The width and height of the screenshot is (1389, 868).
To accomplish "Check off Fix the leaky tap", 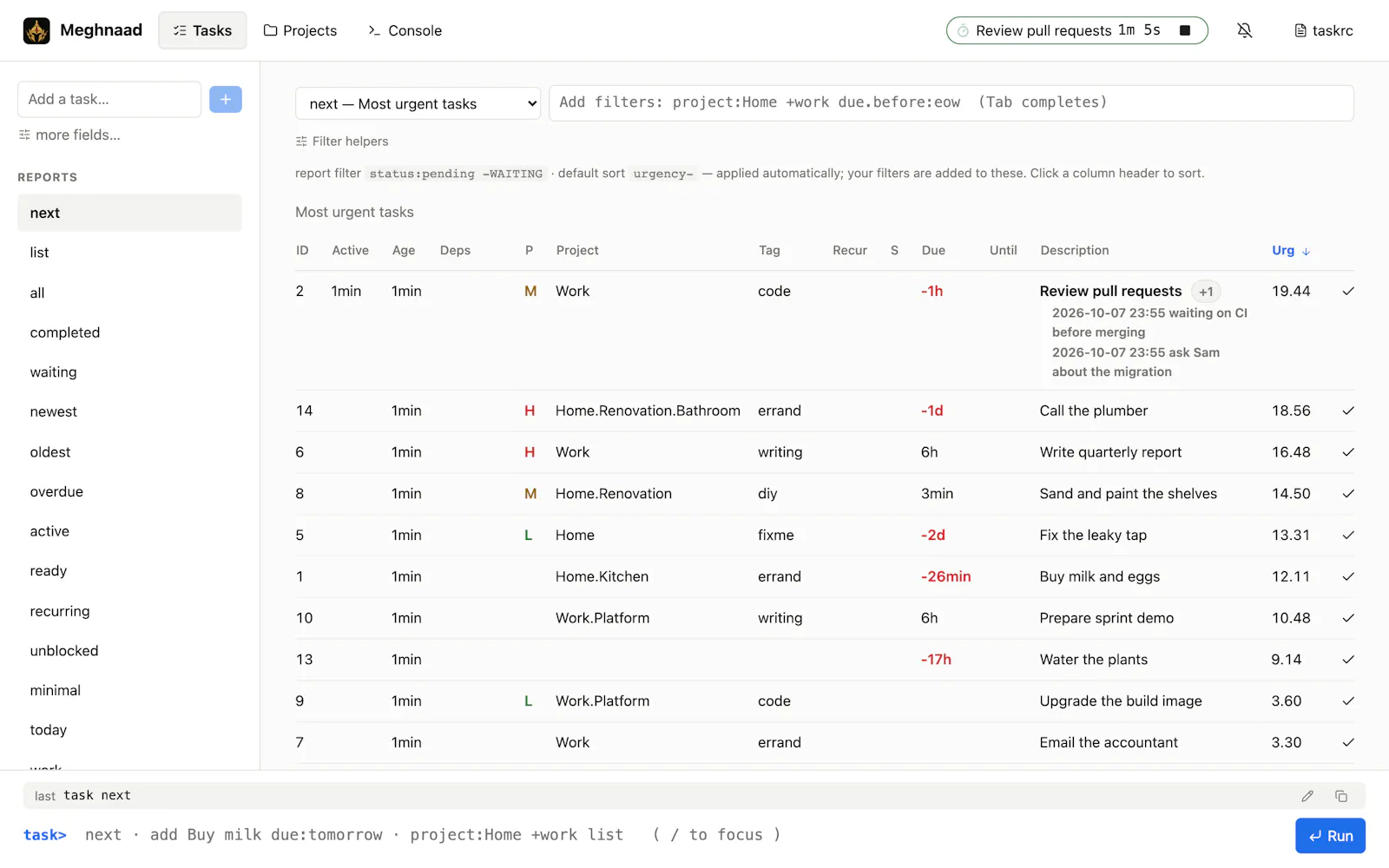I will pyautogui.click(x=1348, y=535).
